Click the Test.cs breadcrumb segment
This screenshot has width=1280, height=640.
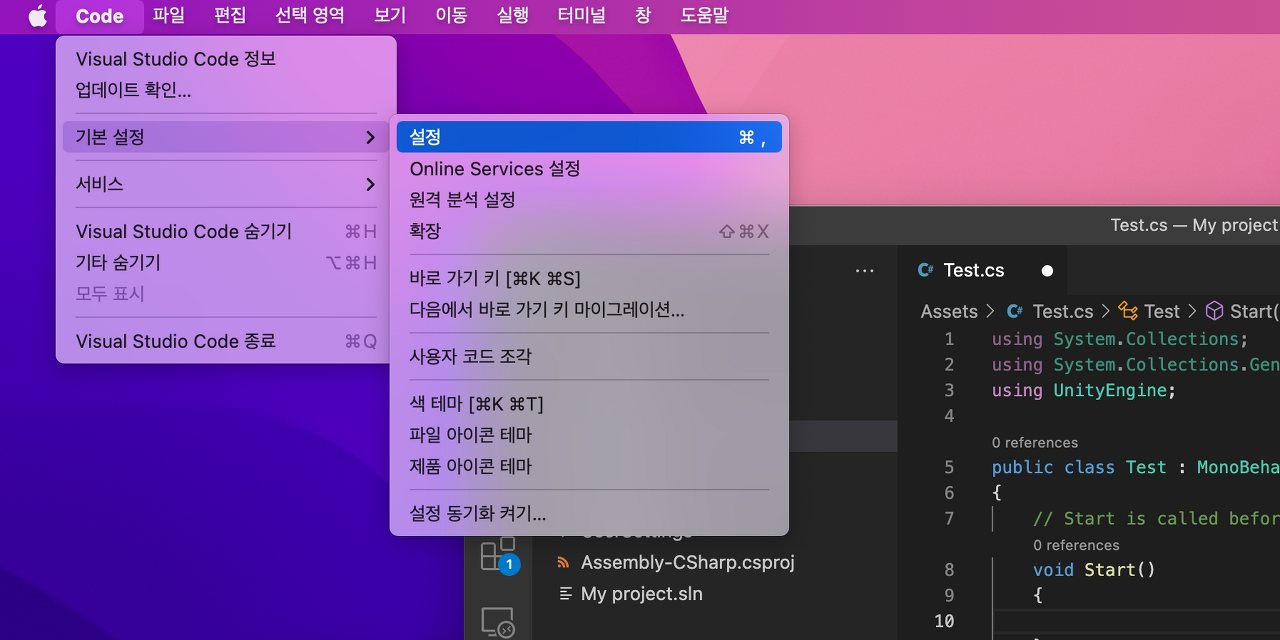point(1050,311)
